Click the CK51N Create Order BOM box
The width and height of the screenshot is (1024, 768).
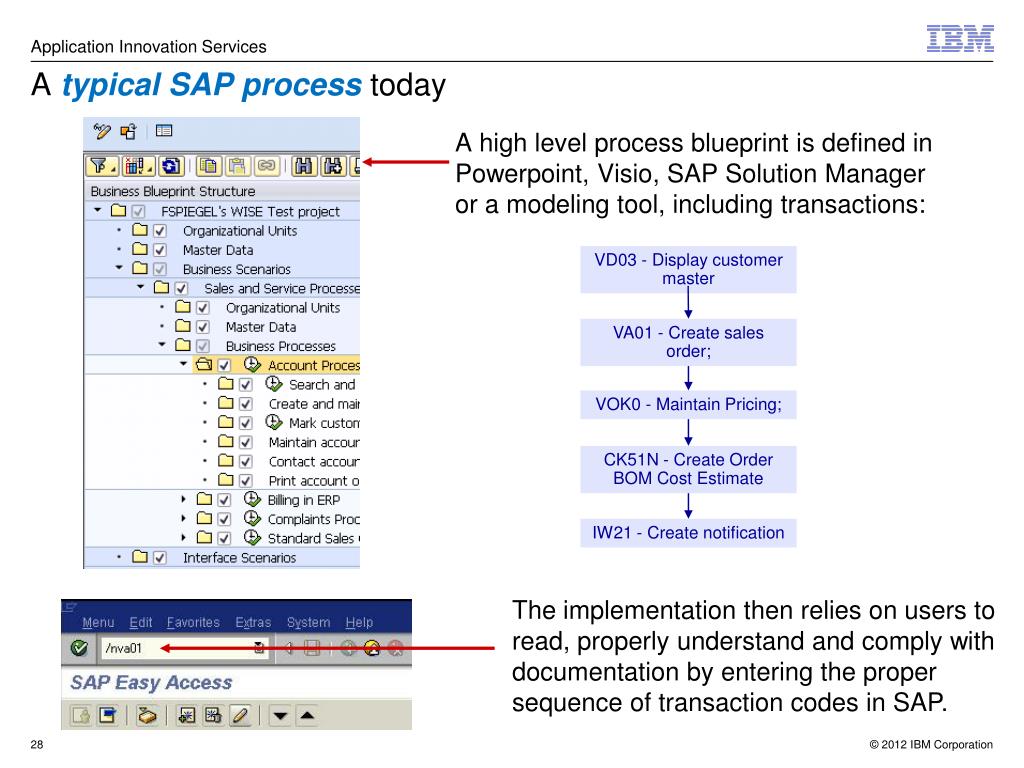click(688, 469)
